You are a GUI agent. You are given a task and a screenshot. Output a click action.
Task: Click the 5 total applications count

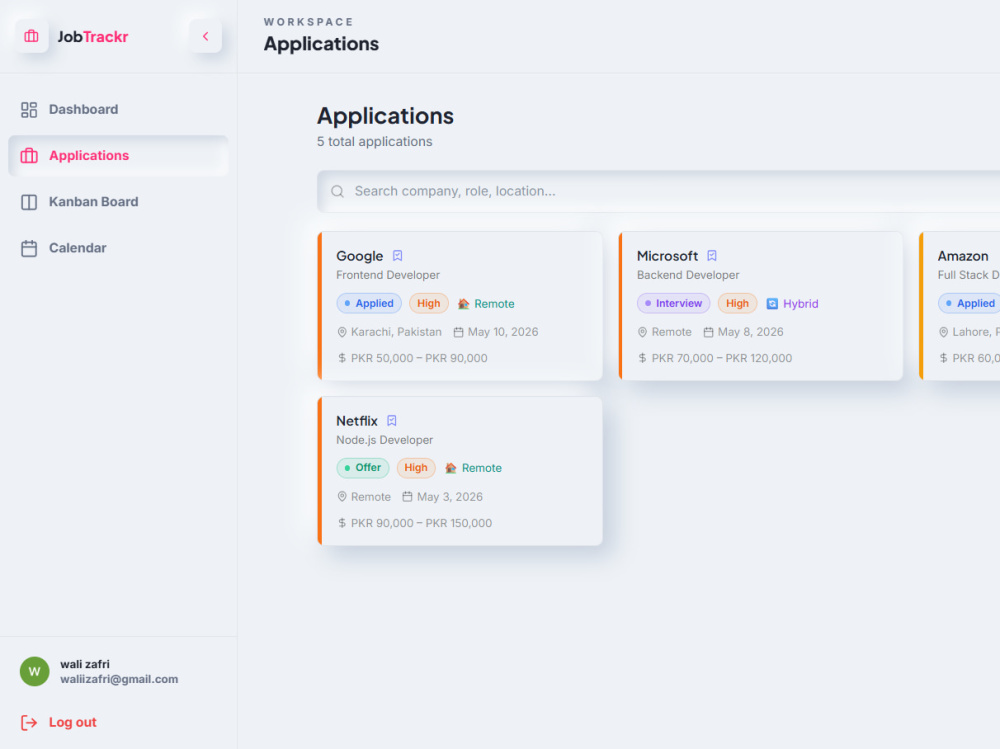tap(374, 142)
